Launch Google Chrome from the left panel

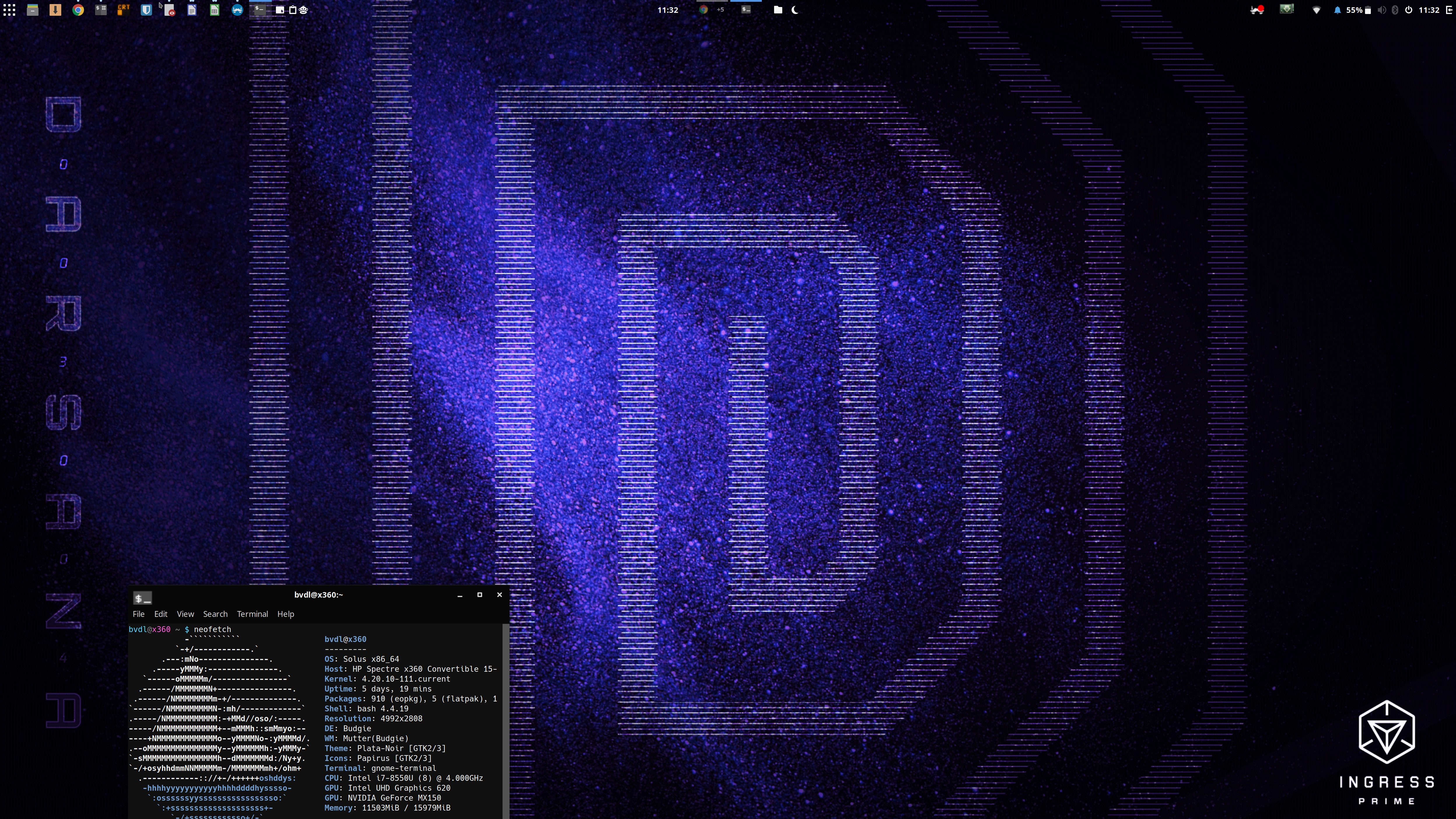point(78,10)
